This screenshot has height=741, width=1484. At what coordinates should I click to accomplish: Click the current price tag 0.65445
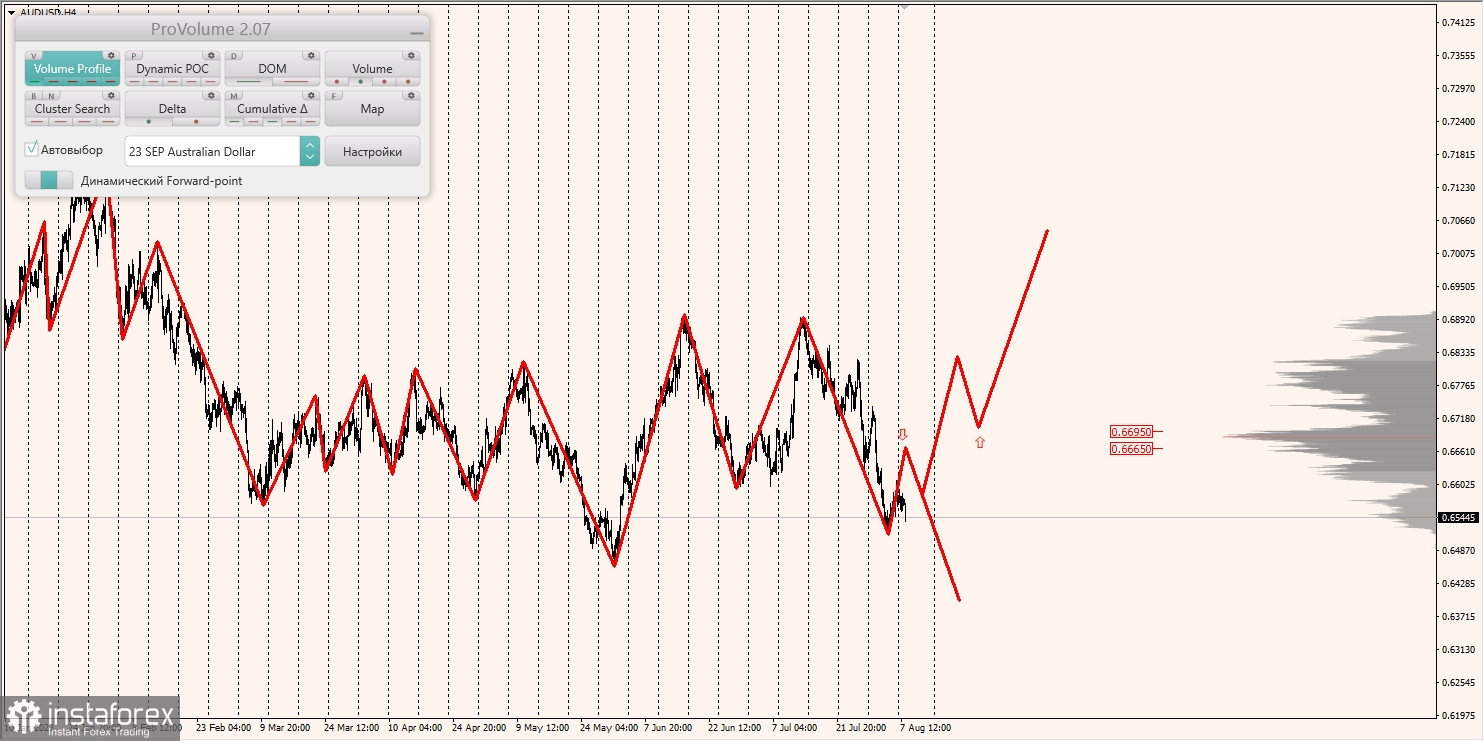pyautogui.click(x=1459, y=517)
